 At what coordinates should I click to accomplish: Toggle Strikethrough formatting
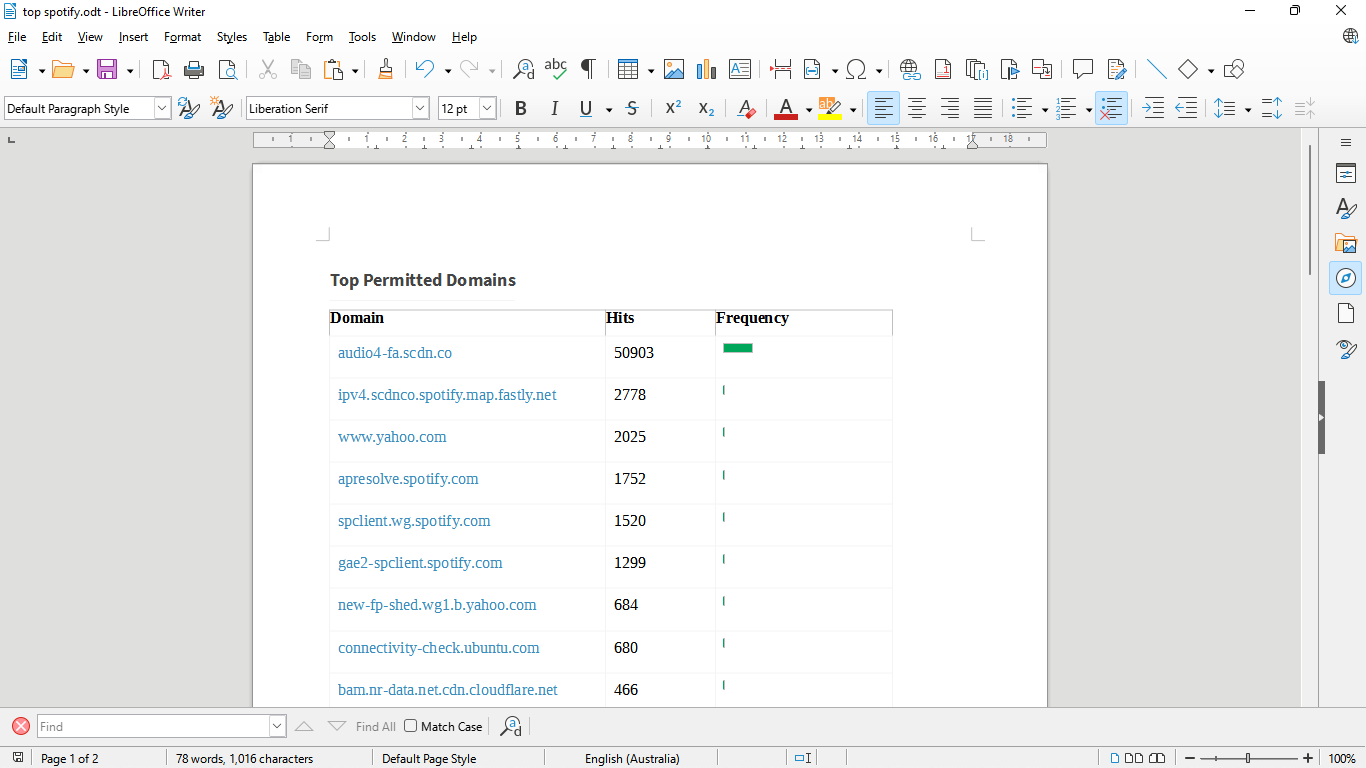[631, 108]
